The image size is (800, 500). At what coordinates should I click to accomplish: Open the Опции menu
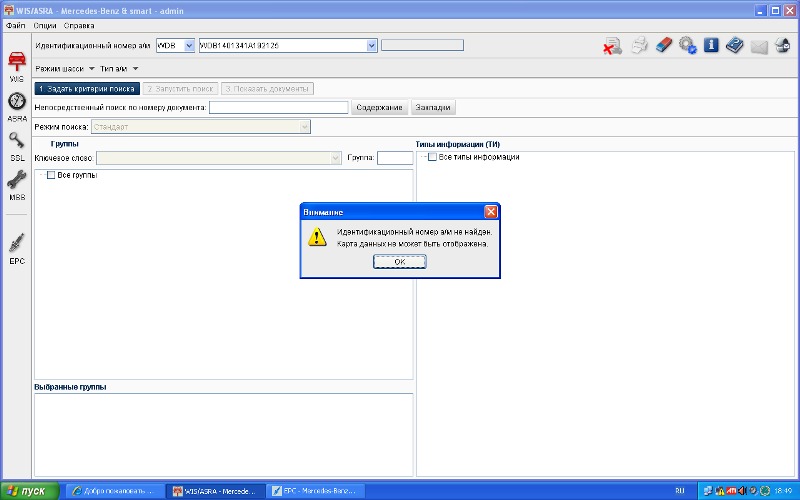[x=45, y=26]
